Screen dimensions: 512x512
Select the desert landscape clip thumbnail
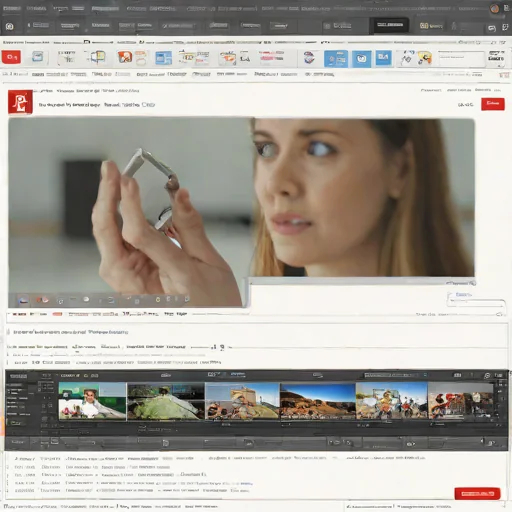pyautogui.click(x=318, y=401)
